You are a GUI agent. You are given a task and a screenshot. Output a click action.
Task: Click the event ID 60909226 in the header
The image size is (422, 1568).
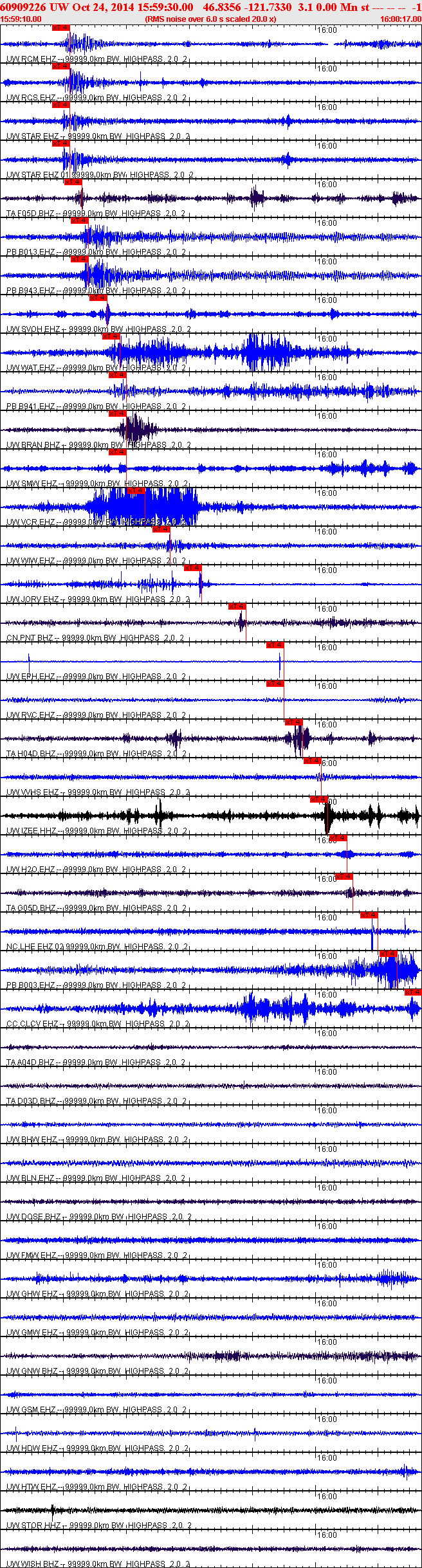(23, 7)
